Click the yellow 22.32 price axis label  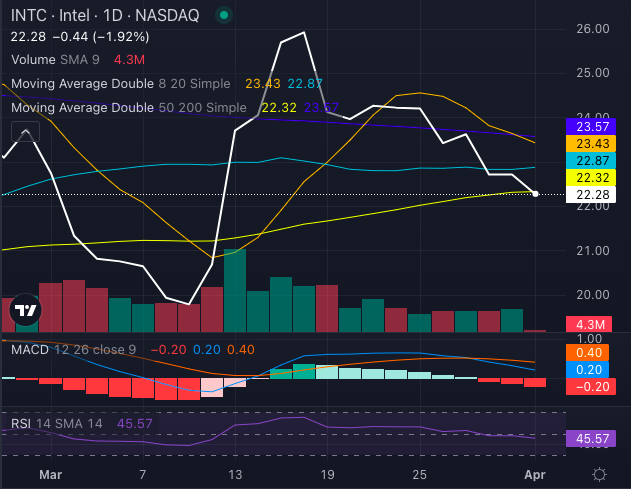point(597,177)
